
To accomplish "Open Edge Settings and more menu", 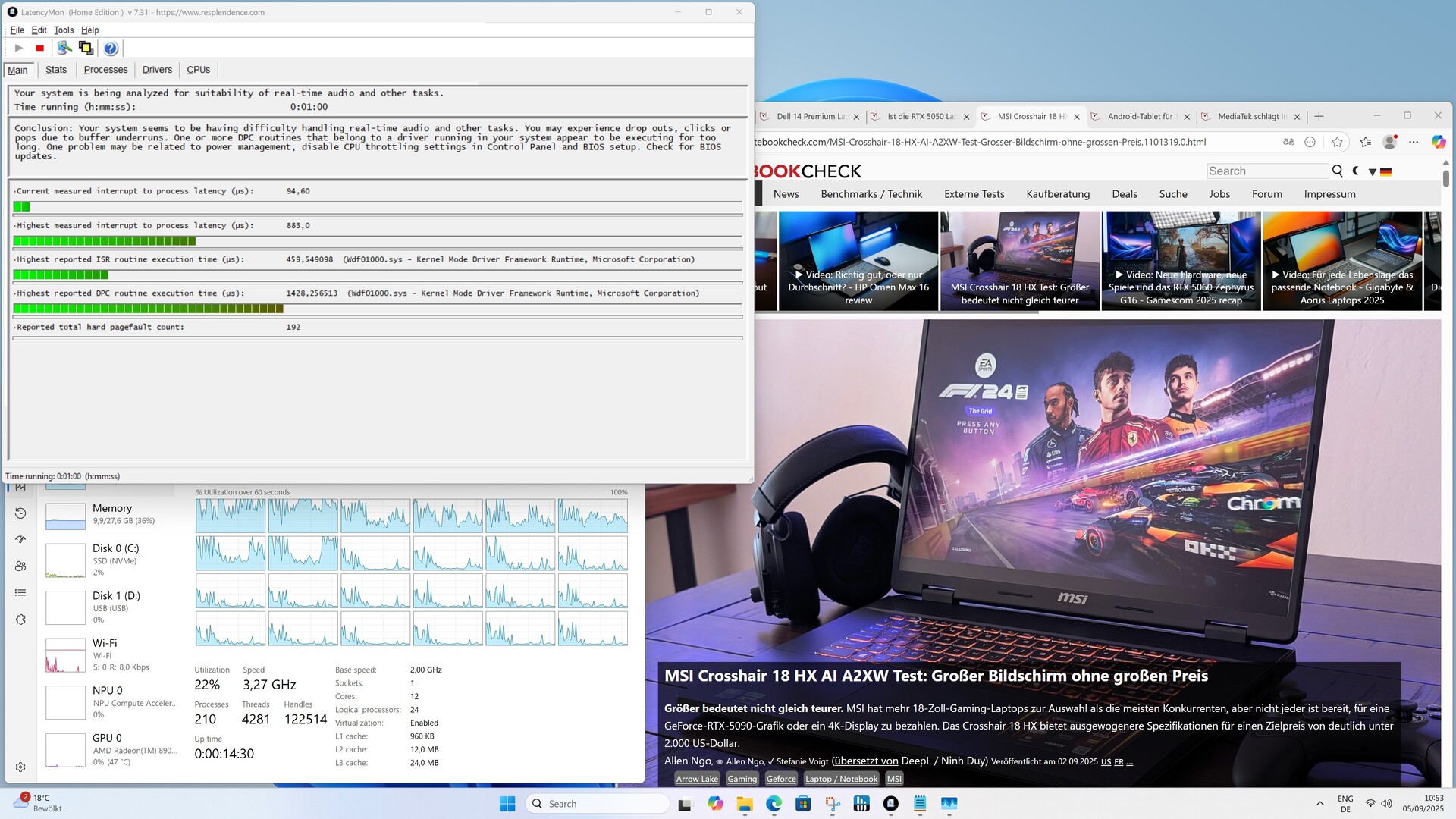I will point(1414,142).
